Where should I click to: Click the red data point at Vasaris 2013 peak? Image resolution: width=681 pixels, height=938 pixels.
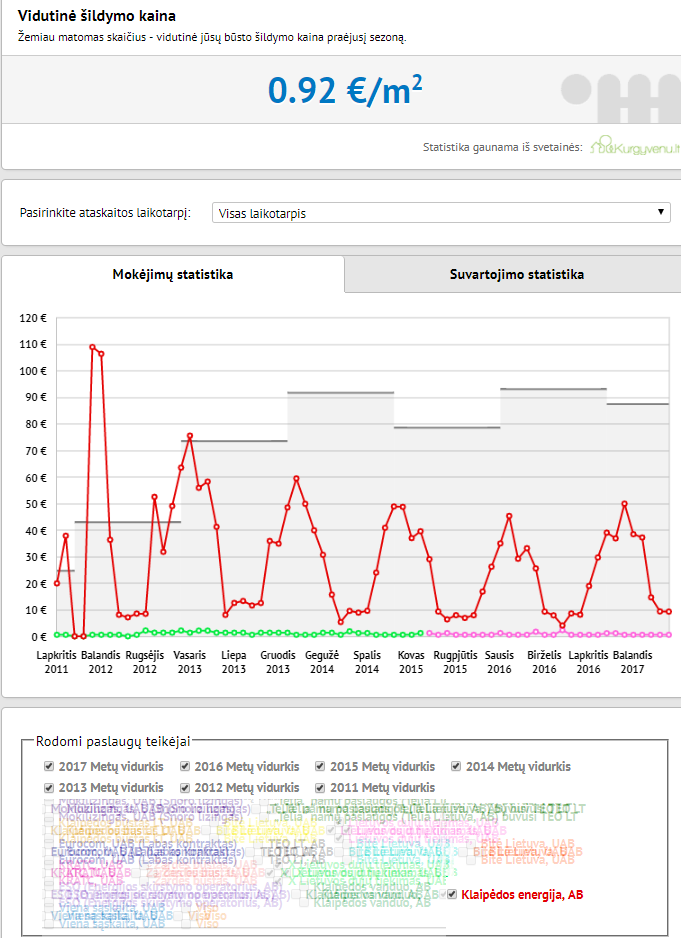point(190,437)
